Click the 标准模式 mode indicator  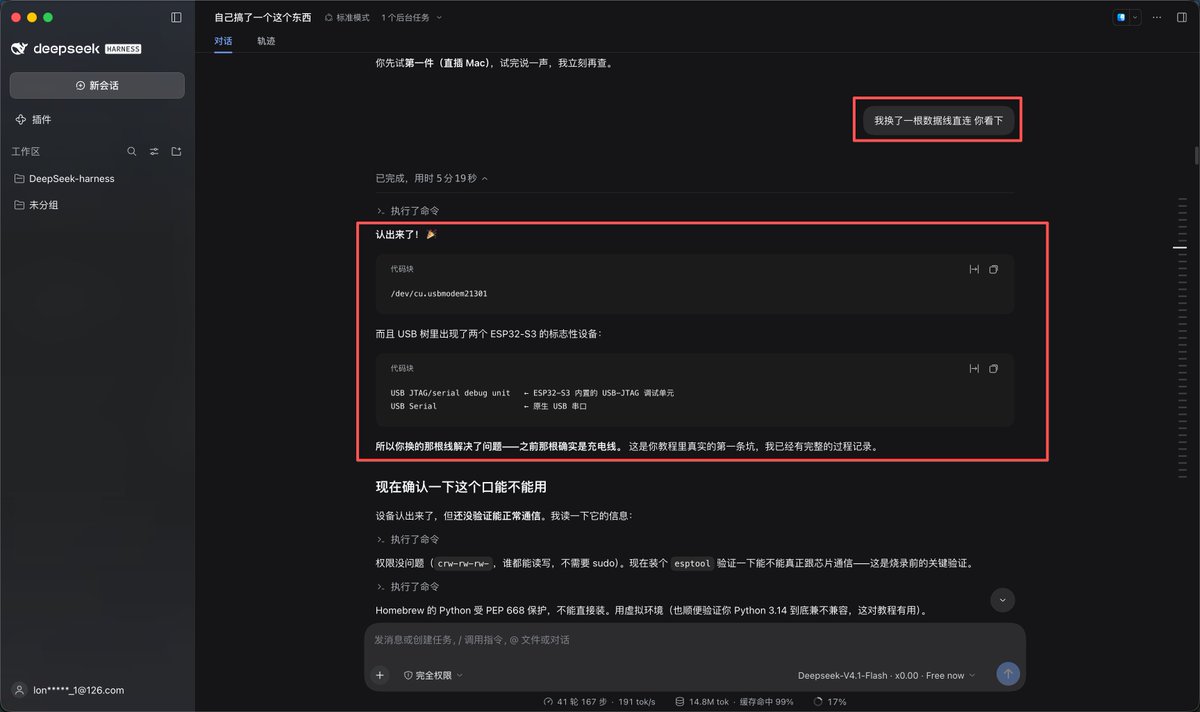(347, 18)
